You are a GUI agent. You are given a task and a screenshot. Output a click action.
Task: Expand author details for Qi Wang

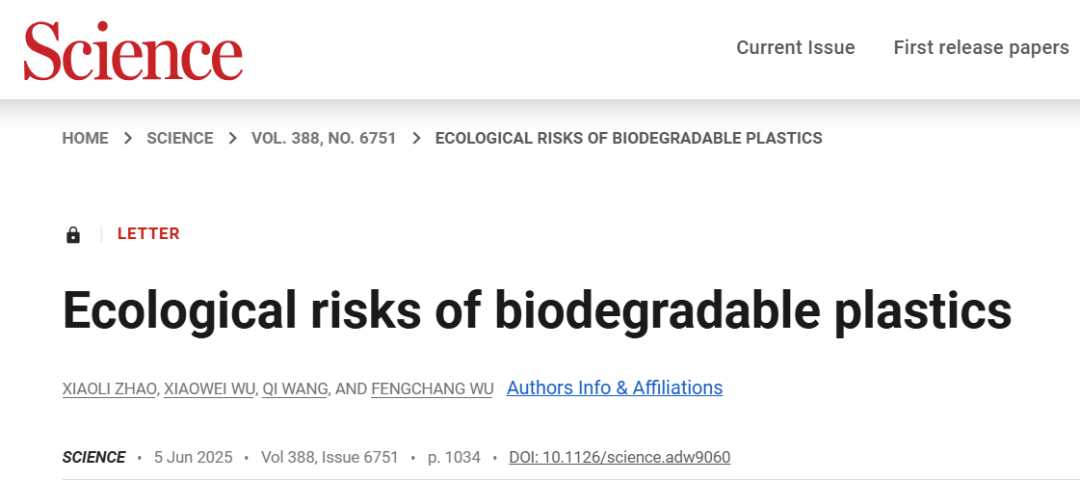click(x=295, y=389)
